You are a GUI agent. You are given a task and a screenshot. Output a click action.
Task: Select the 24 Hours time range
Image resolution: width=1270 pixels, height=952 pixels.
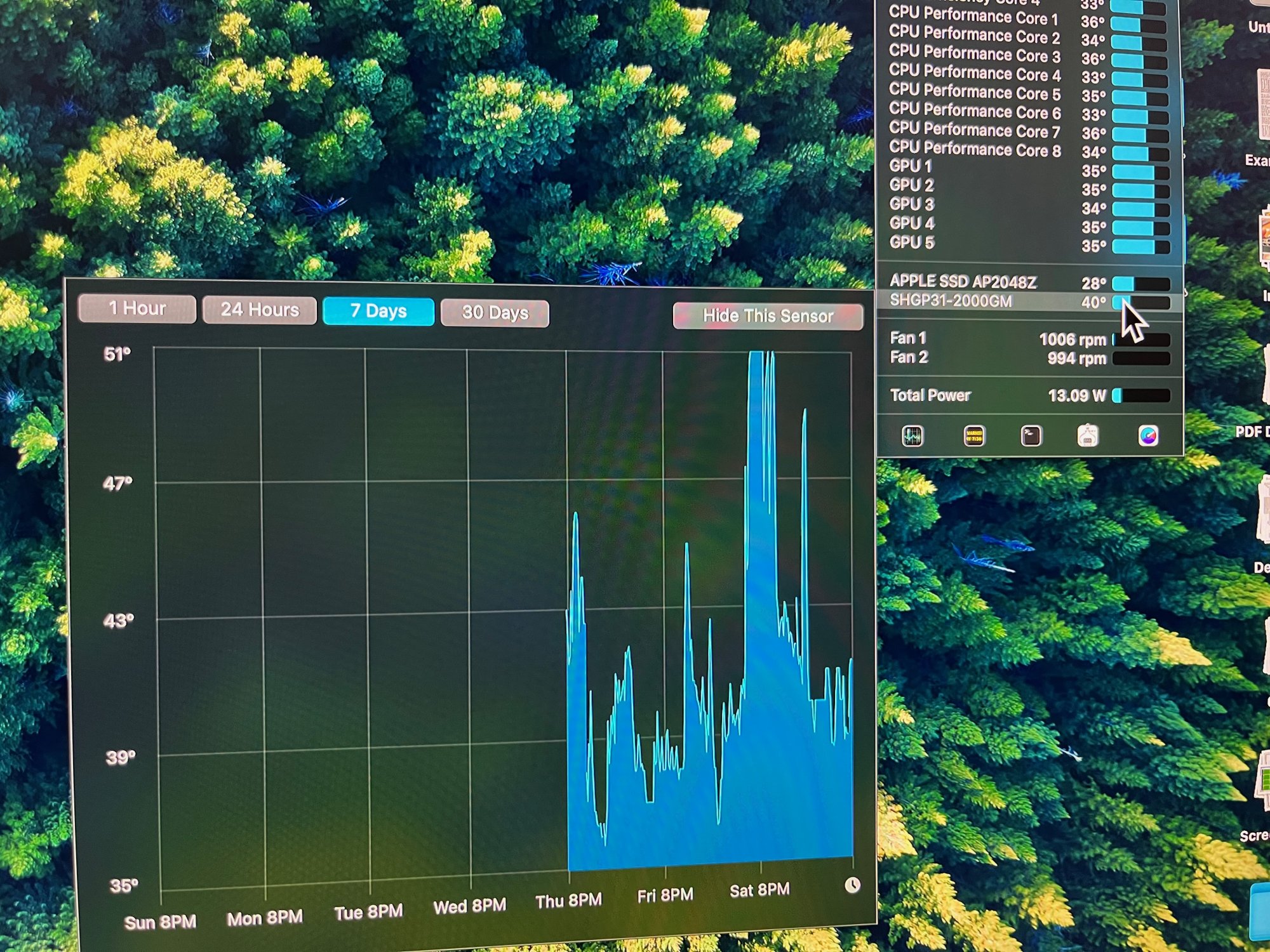tap(260, 310)
